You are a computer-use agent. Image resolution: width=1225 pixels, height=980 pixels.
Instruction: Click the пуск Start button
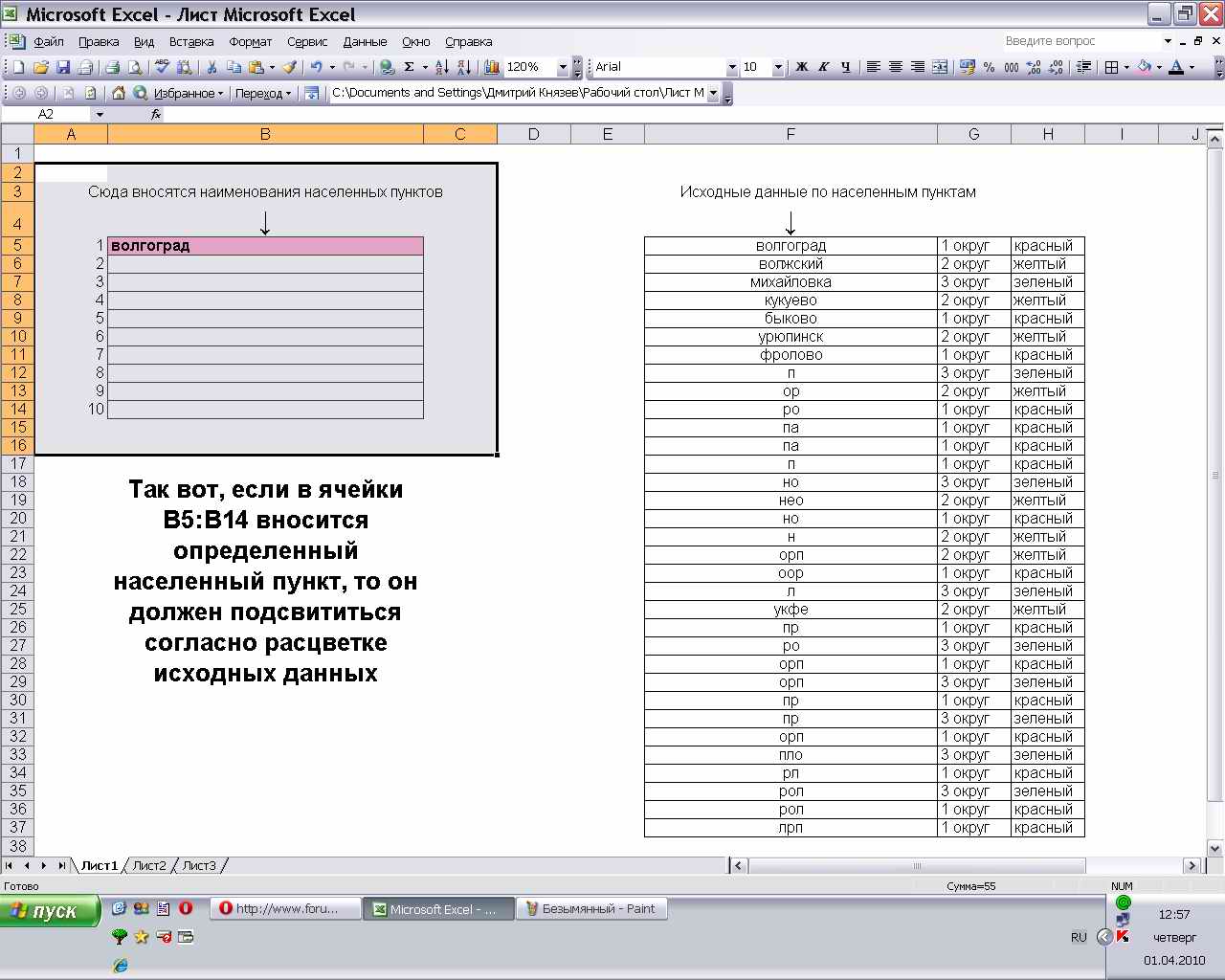coord(51,910)
